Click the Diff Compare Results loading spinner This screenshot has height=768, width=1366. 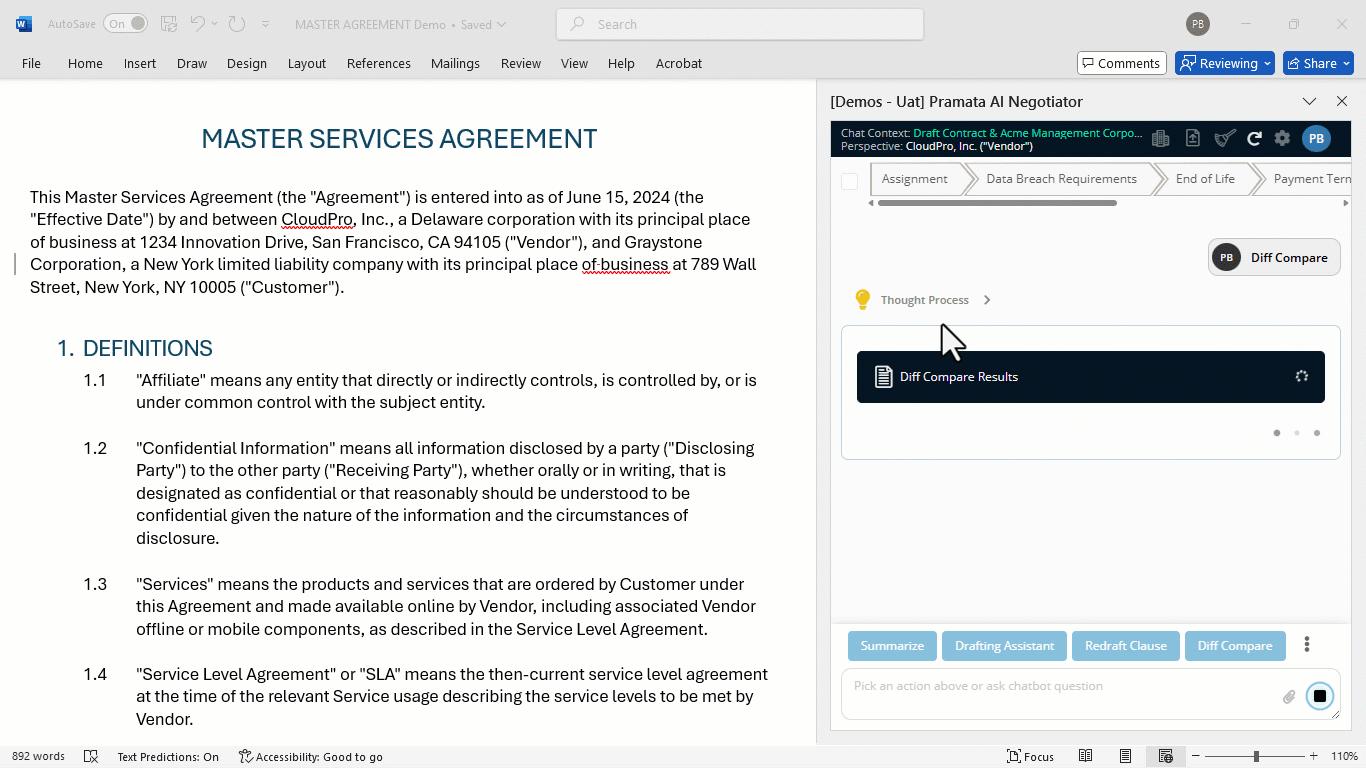pos(1301,377)
